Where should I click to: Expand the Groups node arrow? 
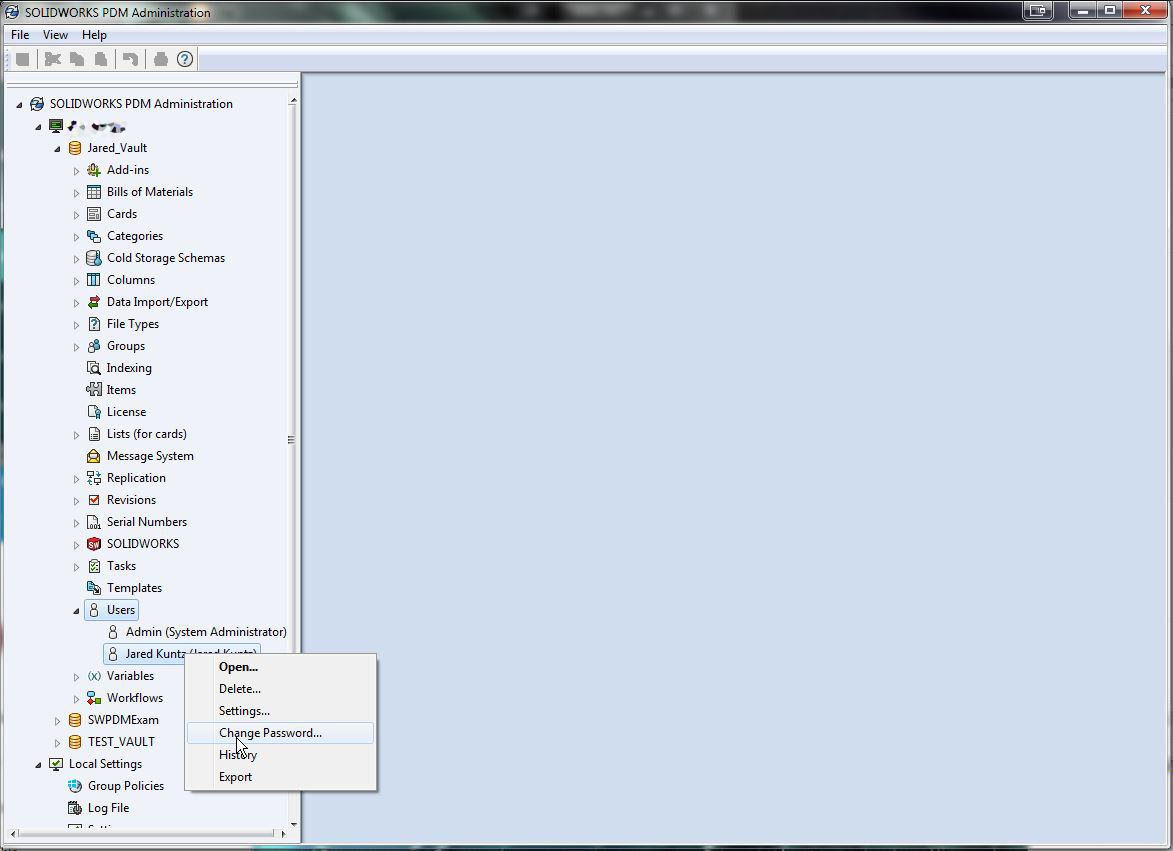click(x=76, y=347)
